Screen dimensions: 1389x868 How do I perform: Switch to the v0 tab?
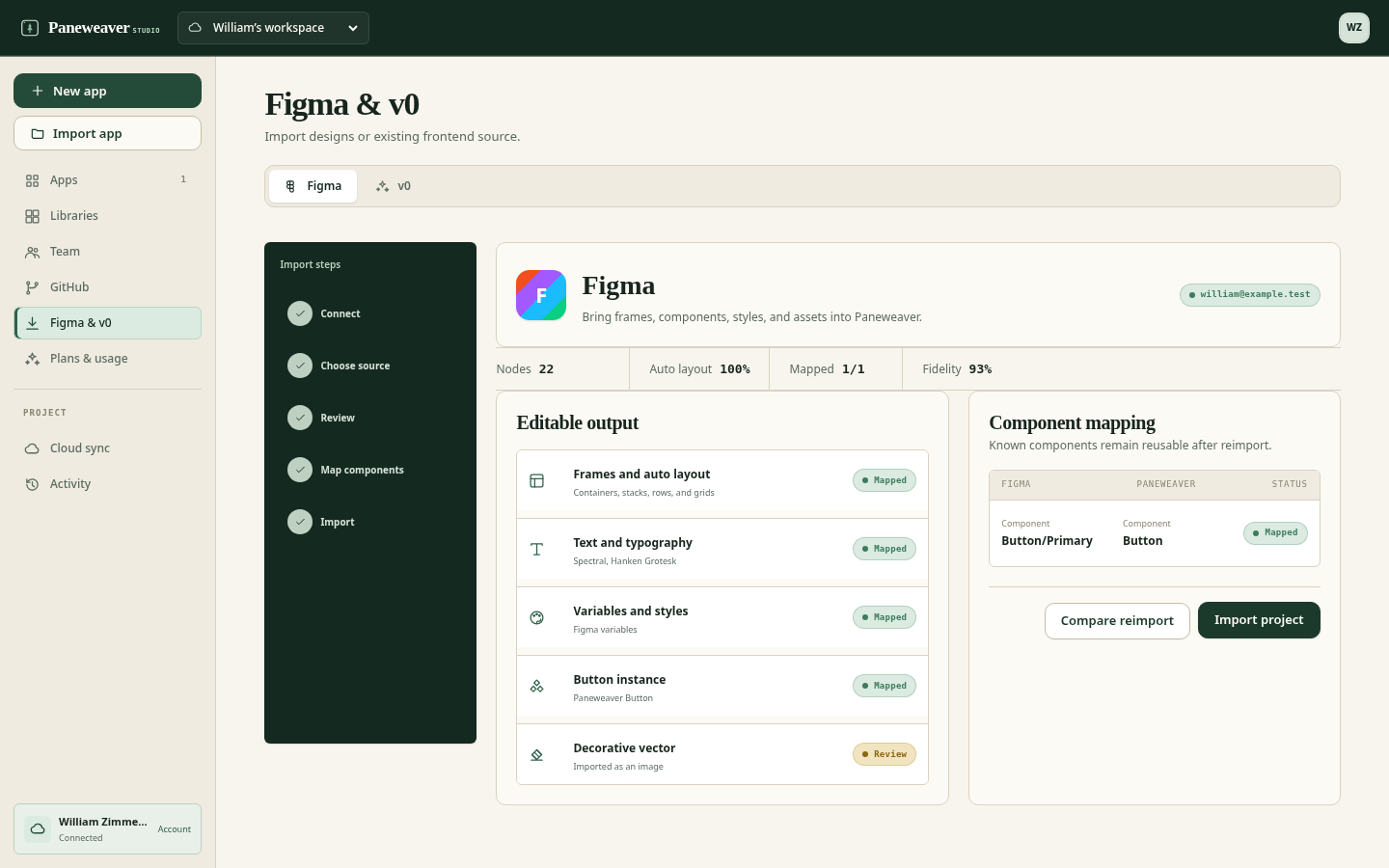tap(394, 186)
